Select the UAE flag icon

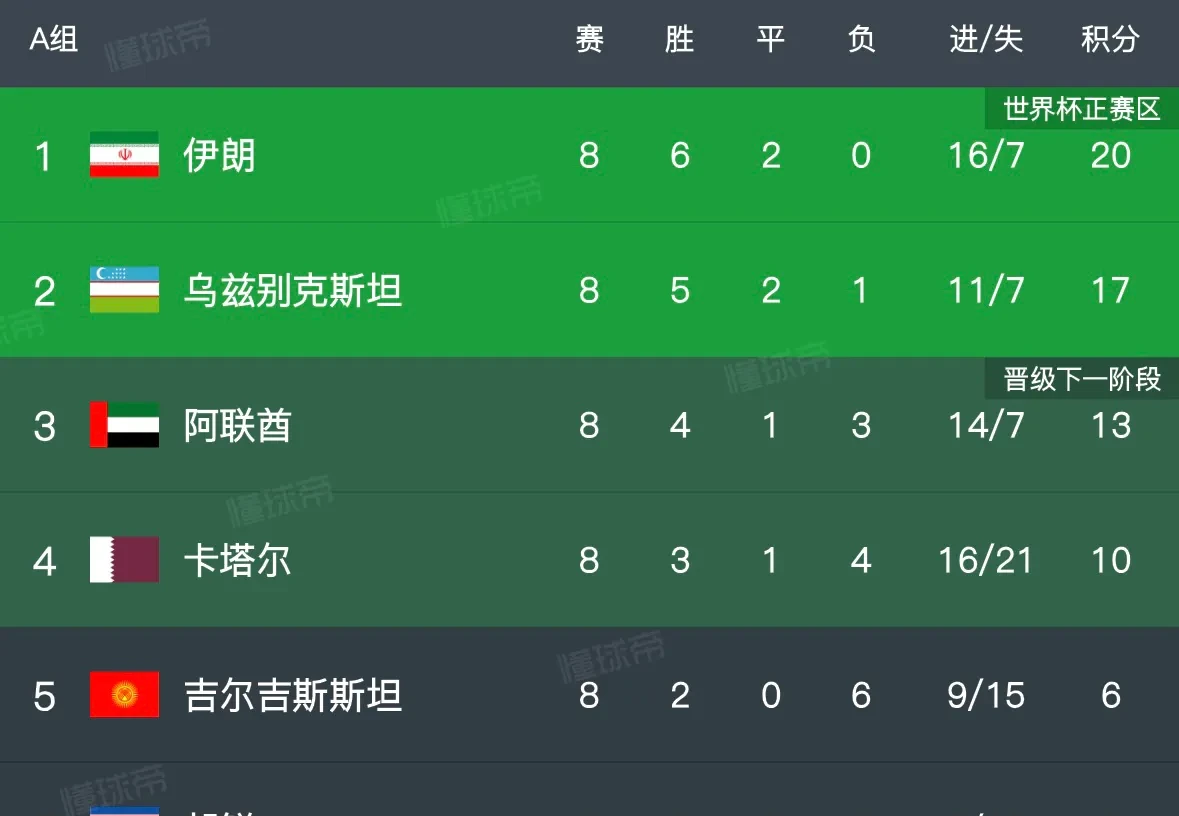(x=122, y=426)
